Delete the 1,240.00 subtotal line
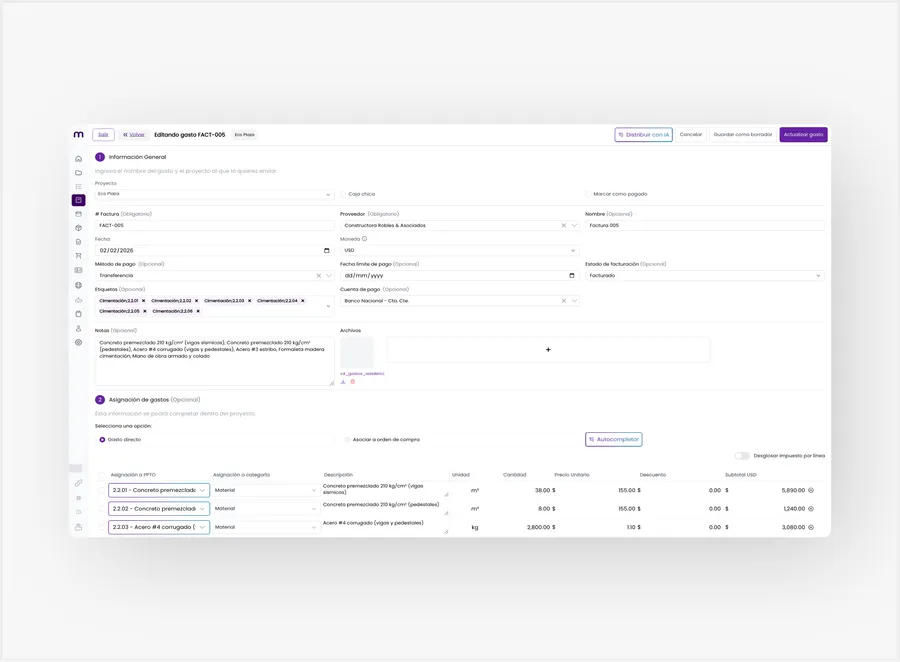The image size is (900, 662). click(811, 509)
